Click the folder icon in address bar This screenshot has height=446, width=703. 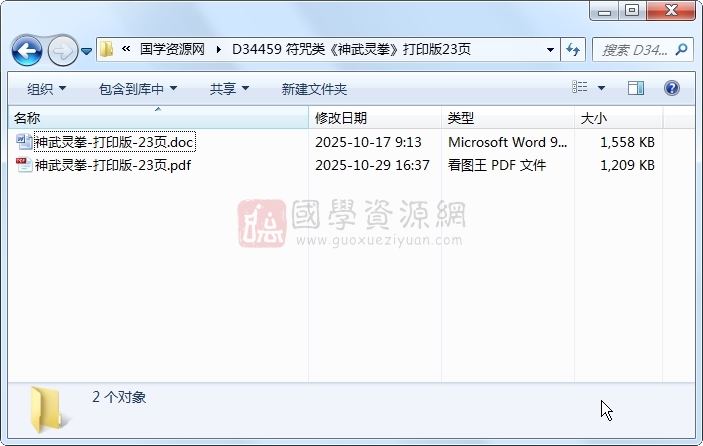106,49
